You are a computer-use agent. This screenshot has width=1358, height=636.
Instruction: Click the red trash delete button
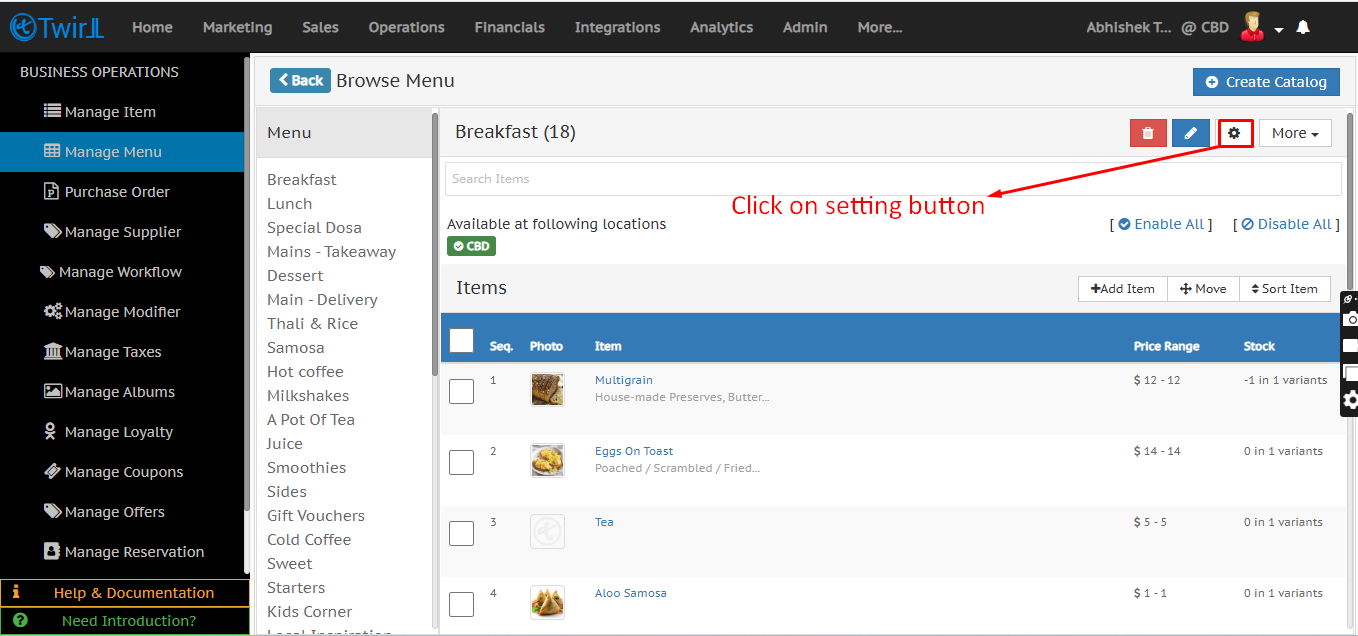[1148, 133]
